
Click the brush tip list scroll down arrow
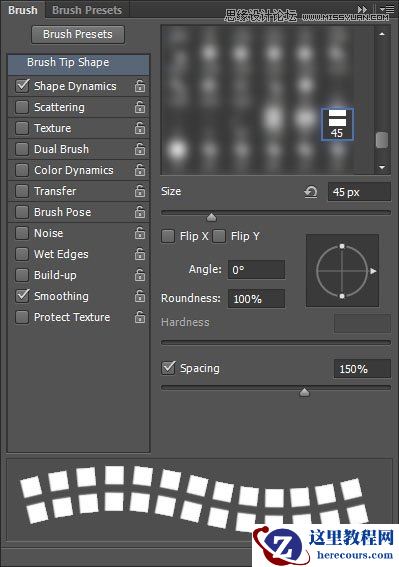382,167
